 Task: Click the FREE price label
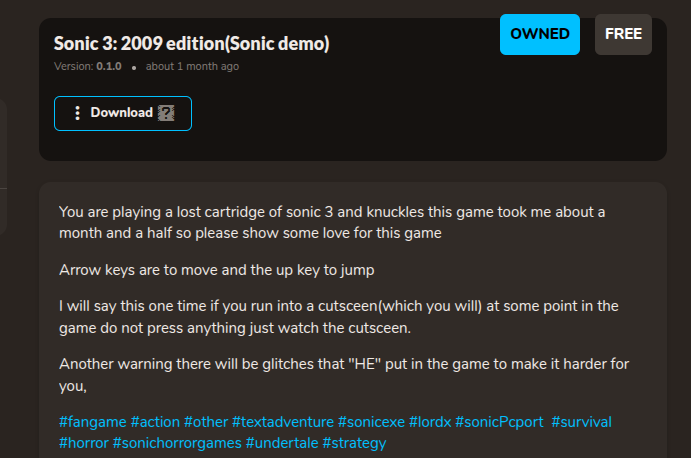(x=623, y=34)
